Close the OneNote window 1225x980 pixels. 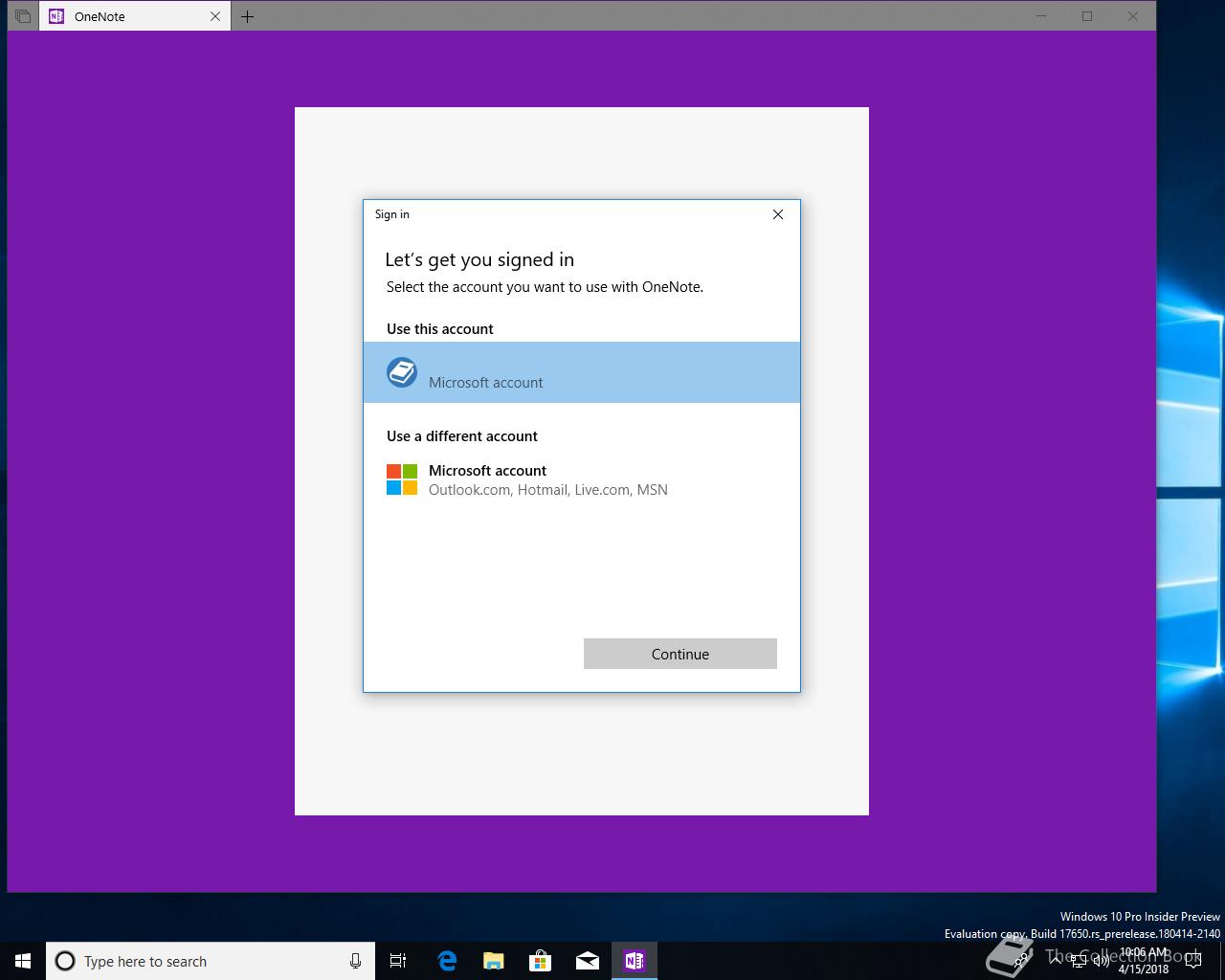(1133, 16)
